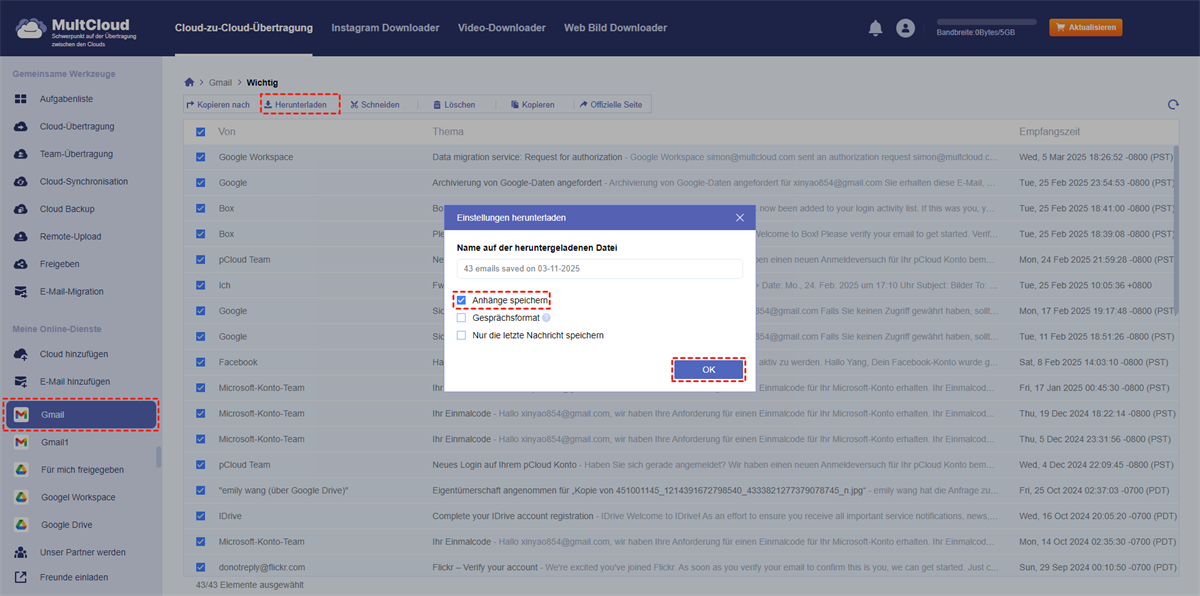Screen dimensions: 1200x596
Task: Open Für mich freigegeben in sidebar
Action: tap(82, 470)
